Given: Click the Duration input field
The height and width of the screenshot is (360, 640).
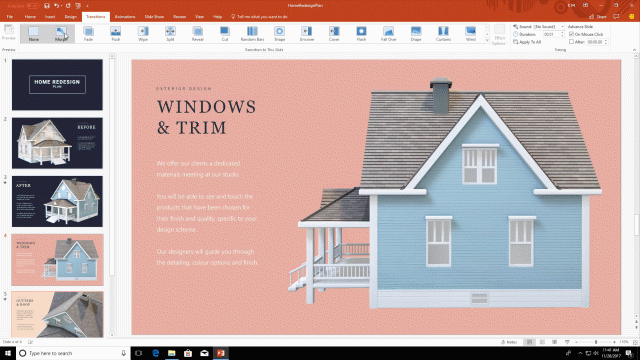Looking at the screenshot, I should point(551,34).
